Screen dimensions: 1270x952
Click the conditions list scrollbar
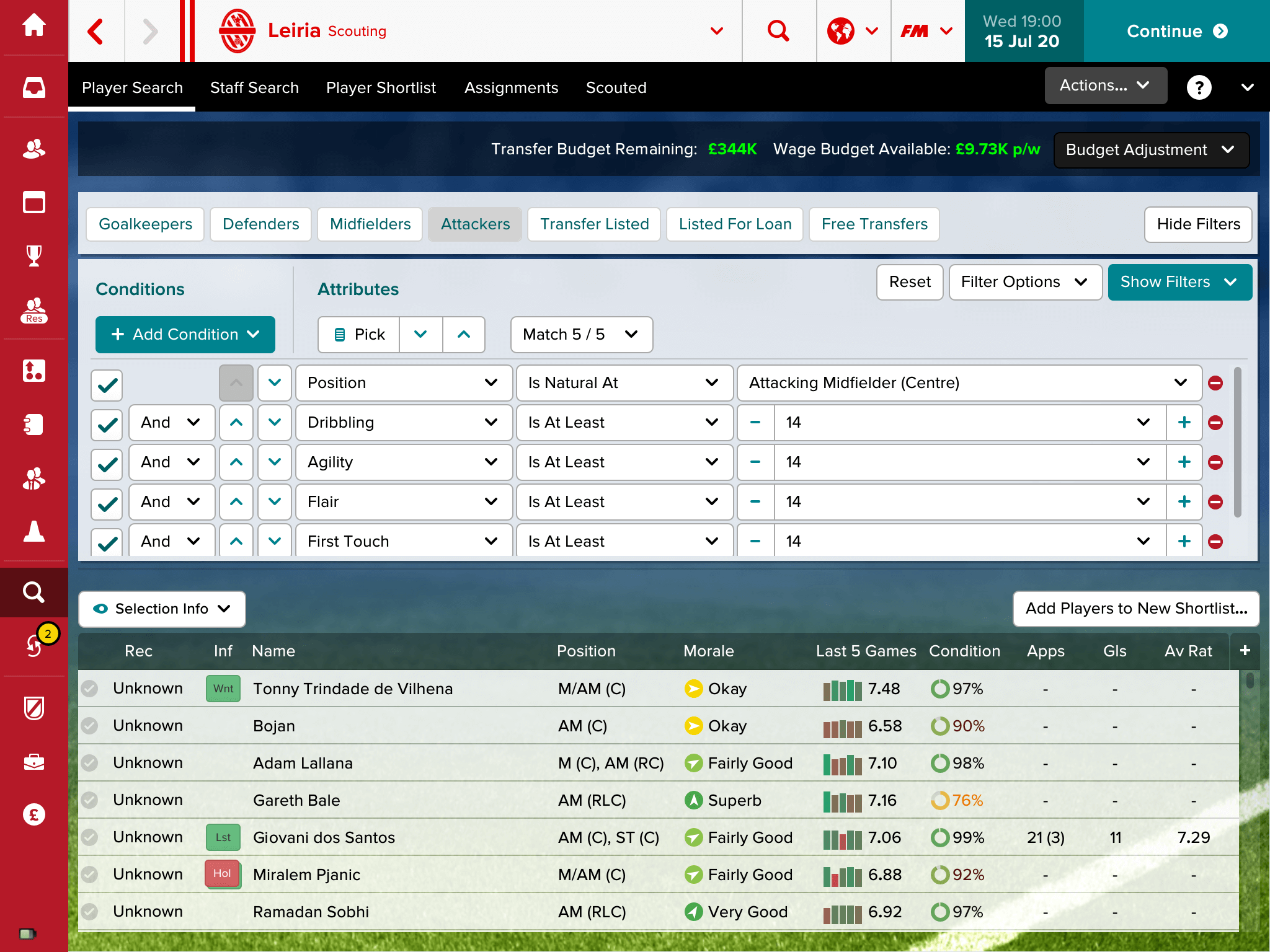(1238, 441)
